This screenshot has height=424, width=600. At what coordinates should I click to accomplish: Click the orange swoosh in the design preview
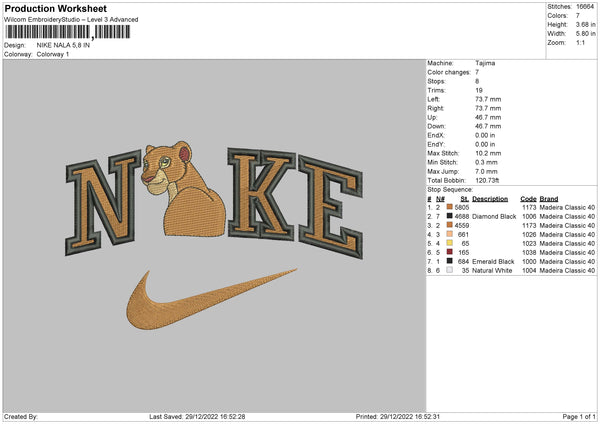[210, 300]
